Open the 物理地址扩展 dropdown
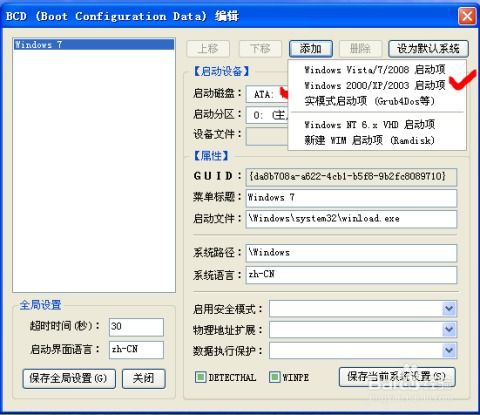480x415 pixels. coord(449,330)
